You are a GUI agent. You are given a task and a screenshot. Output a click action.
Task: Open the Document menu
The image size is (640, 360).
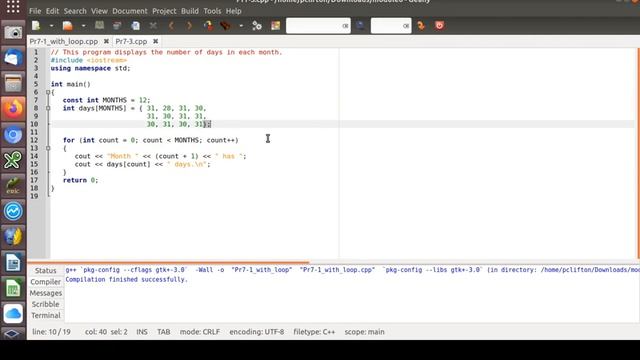(130, 11)
